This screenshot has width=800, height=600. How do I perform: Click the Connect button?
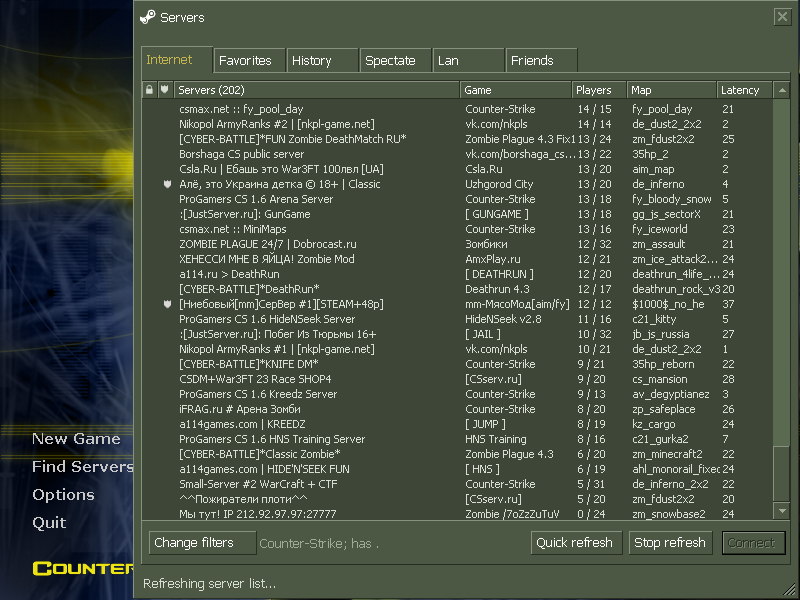click(x=754, y=543)
